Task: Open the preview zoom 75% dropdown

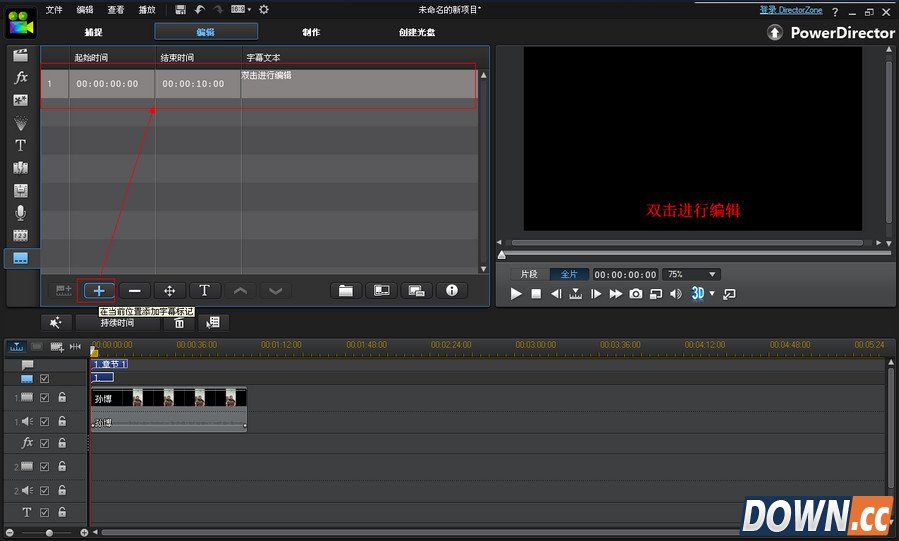Action: [x=691, y=275]
